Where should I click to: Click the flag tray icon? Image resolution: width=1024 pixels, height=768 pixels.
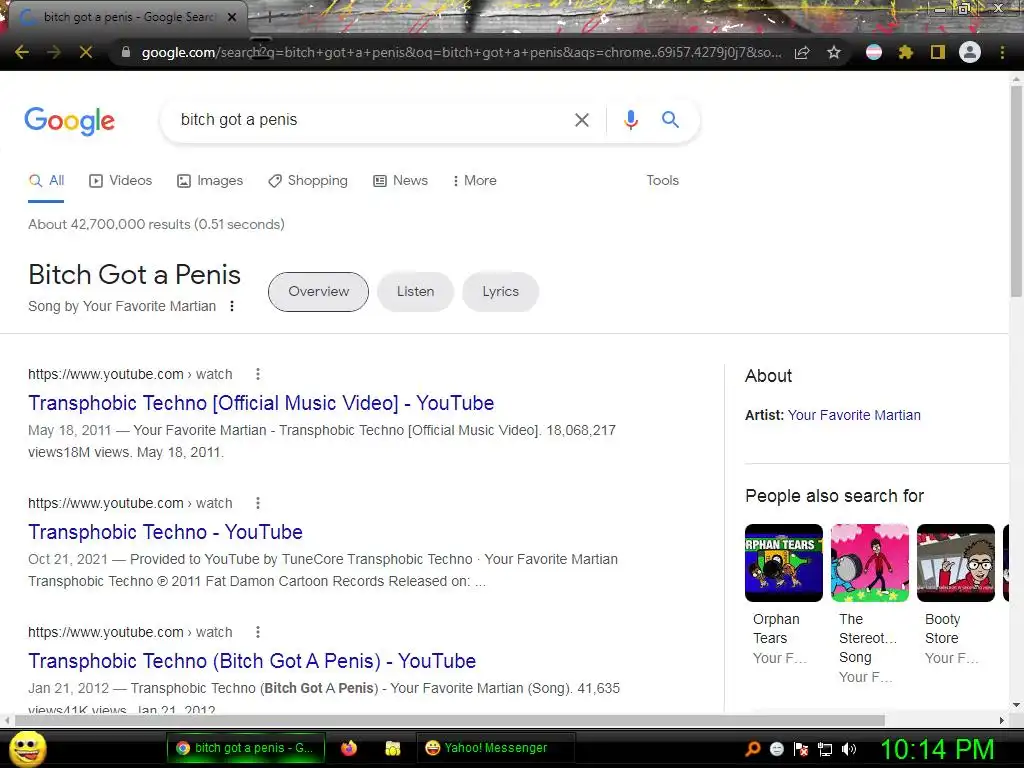pos(801,750)
